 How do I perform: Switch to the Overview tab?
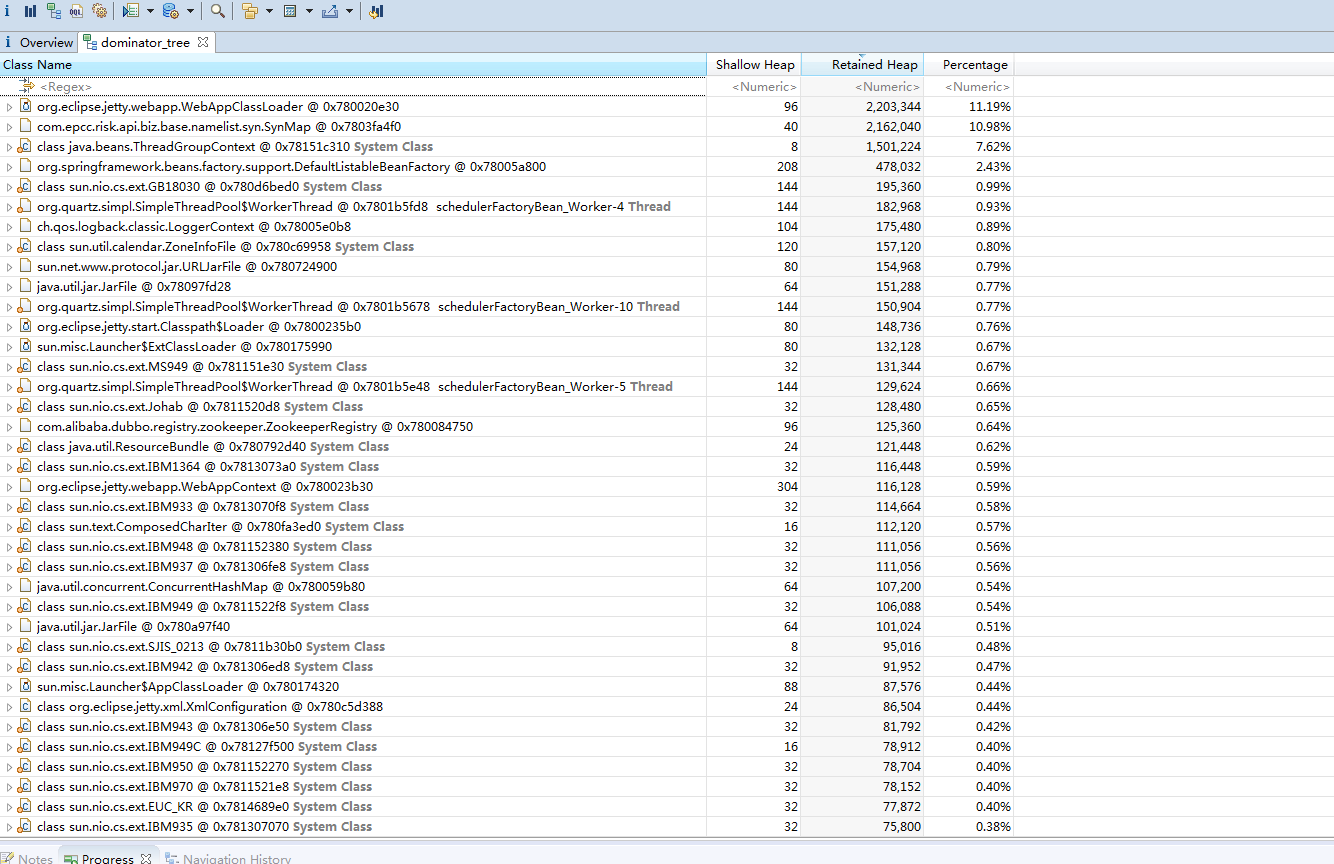click(39, 42)
